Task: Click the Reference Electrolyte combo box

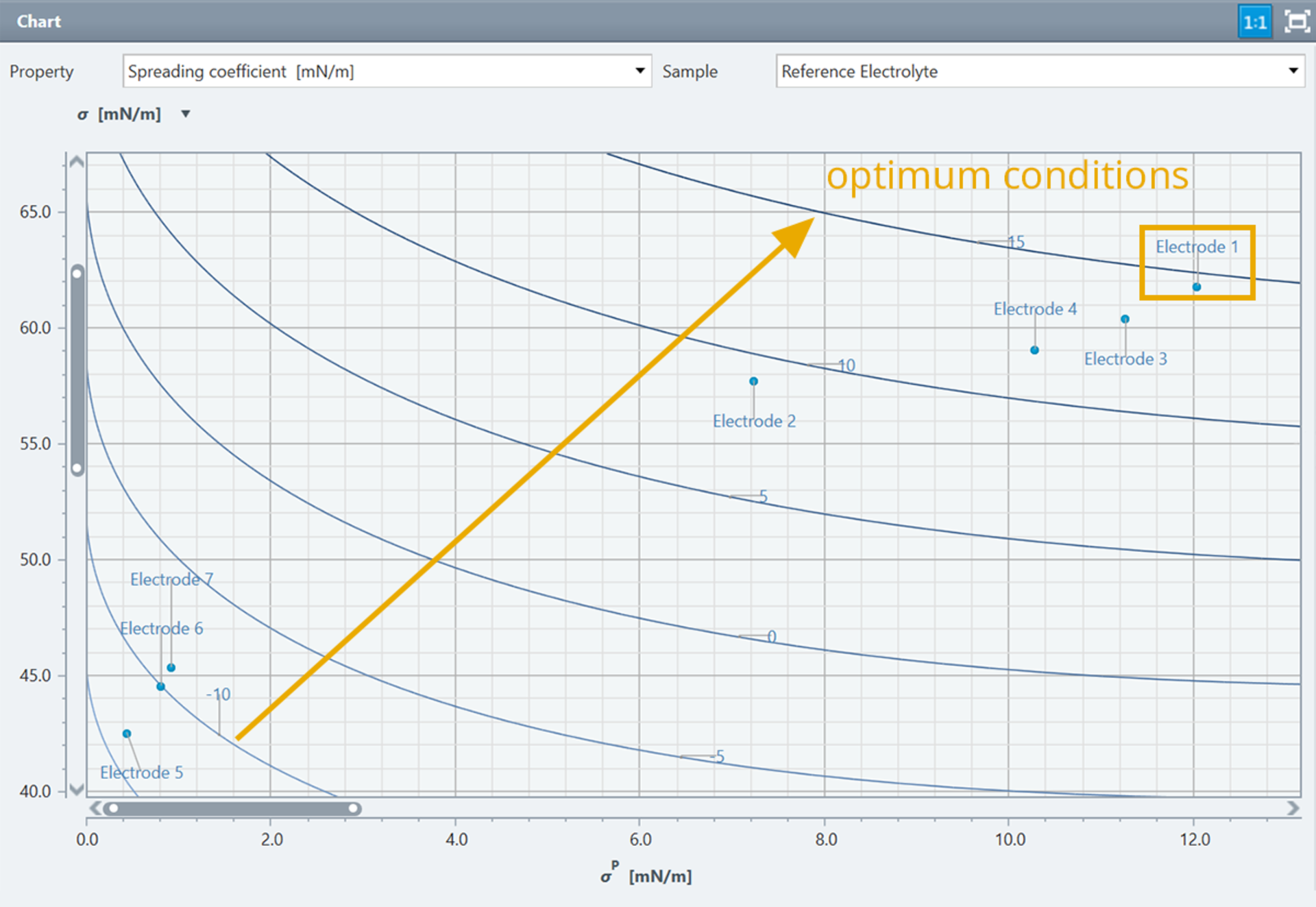Action: point(1040,71)
